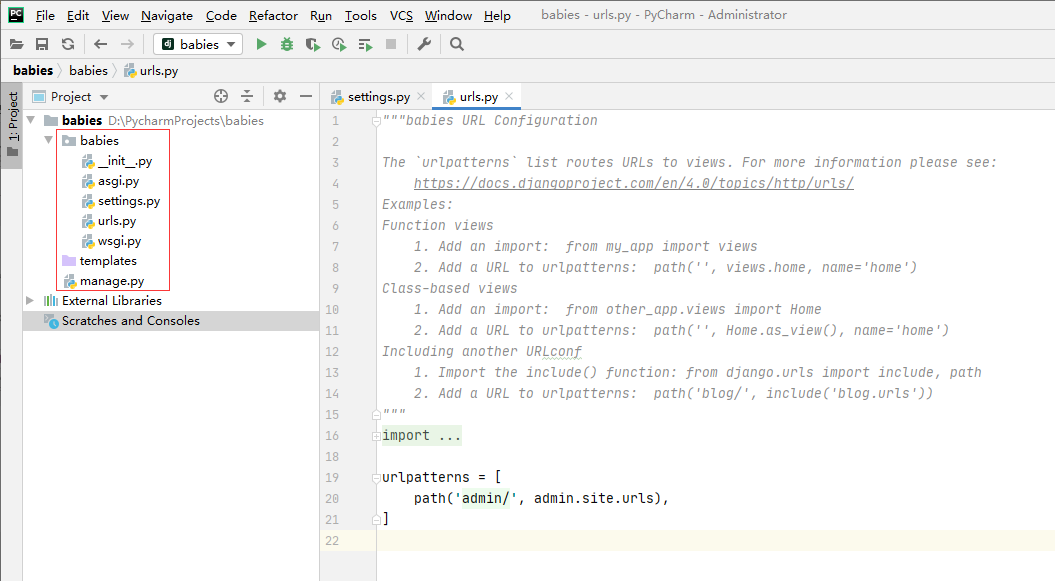This screenshot has height=581, width=1055.
Task: Click the Save All toolbar icon
Action: 42,44
